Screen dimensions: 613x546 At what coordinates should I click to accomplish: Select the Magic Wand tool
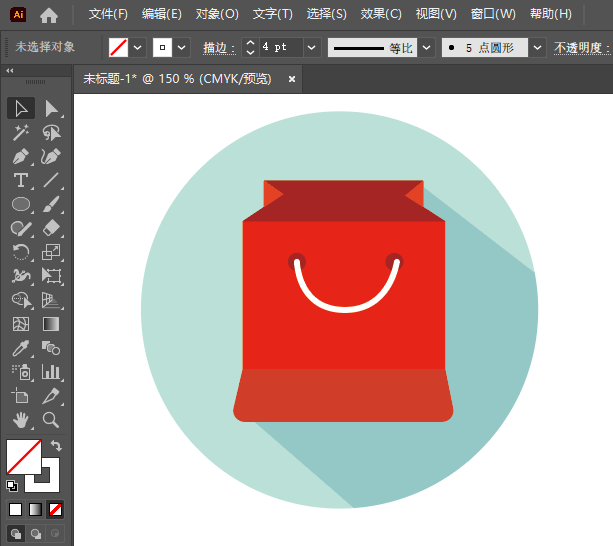tap(21, 132)
